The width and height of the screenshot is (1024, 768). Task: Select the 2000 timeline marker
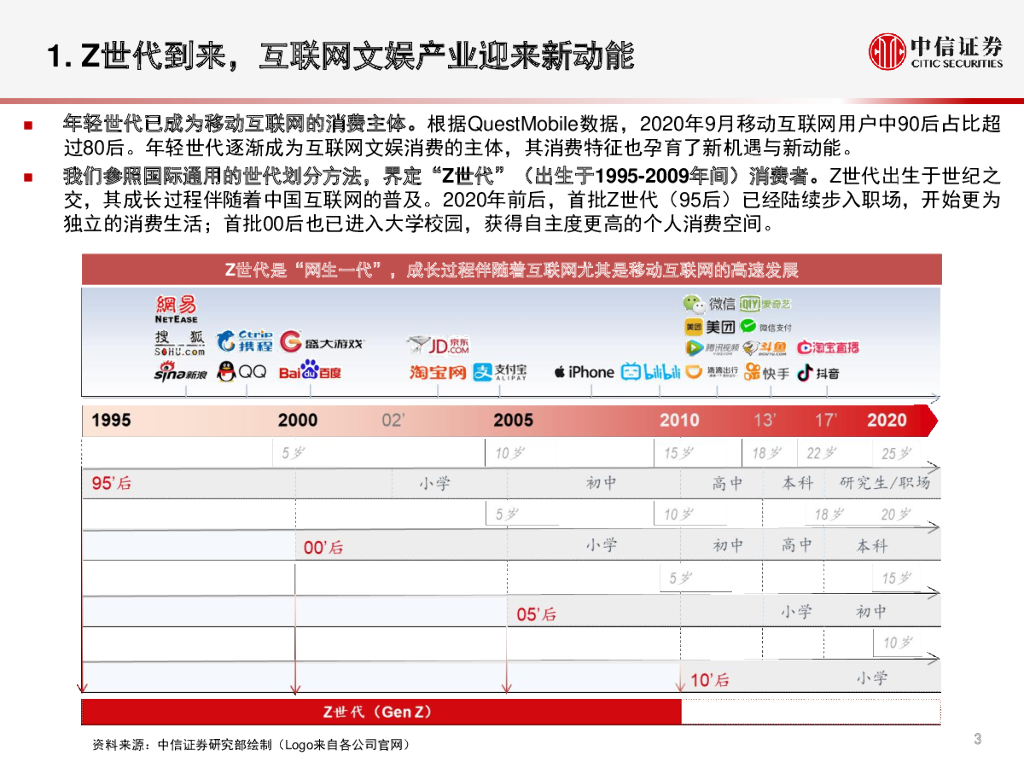point(298,420)
